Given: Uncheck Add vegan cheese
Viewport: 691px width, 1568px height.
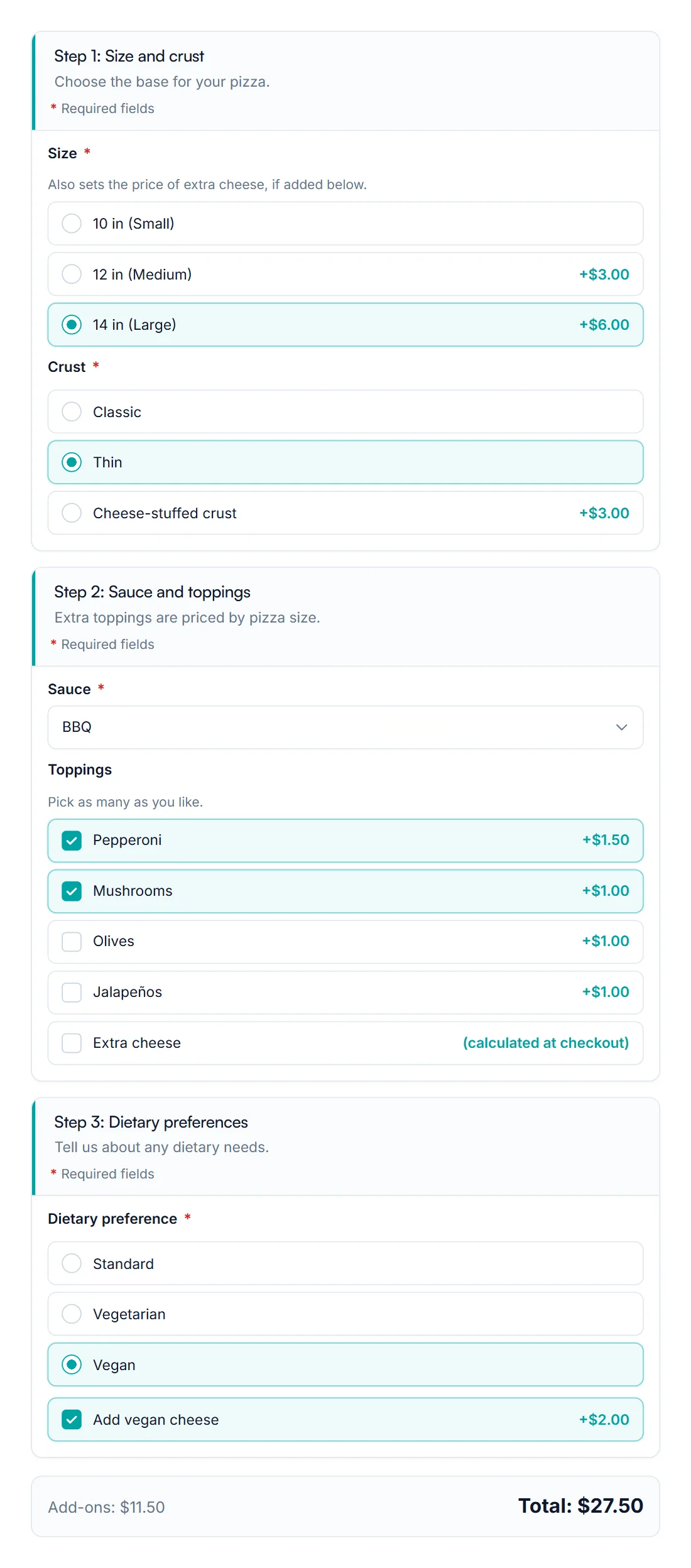Looking at the screenshot, I should pos(345,1419).
